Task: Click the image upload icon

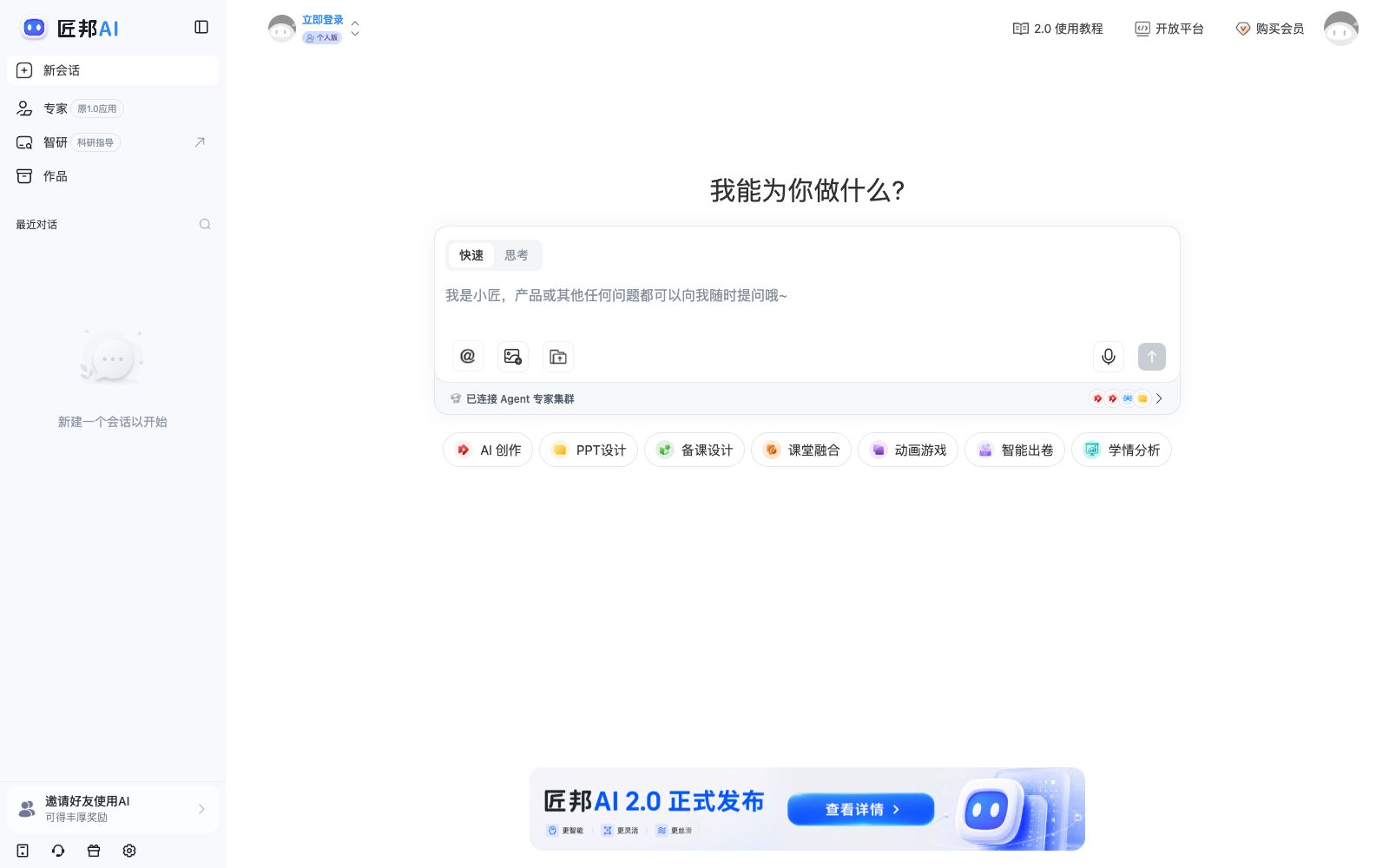Action: [x=513, y=357]
